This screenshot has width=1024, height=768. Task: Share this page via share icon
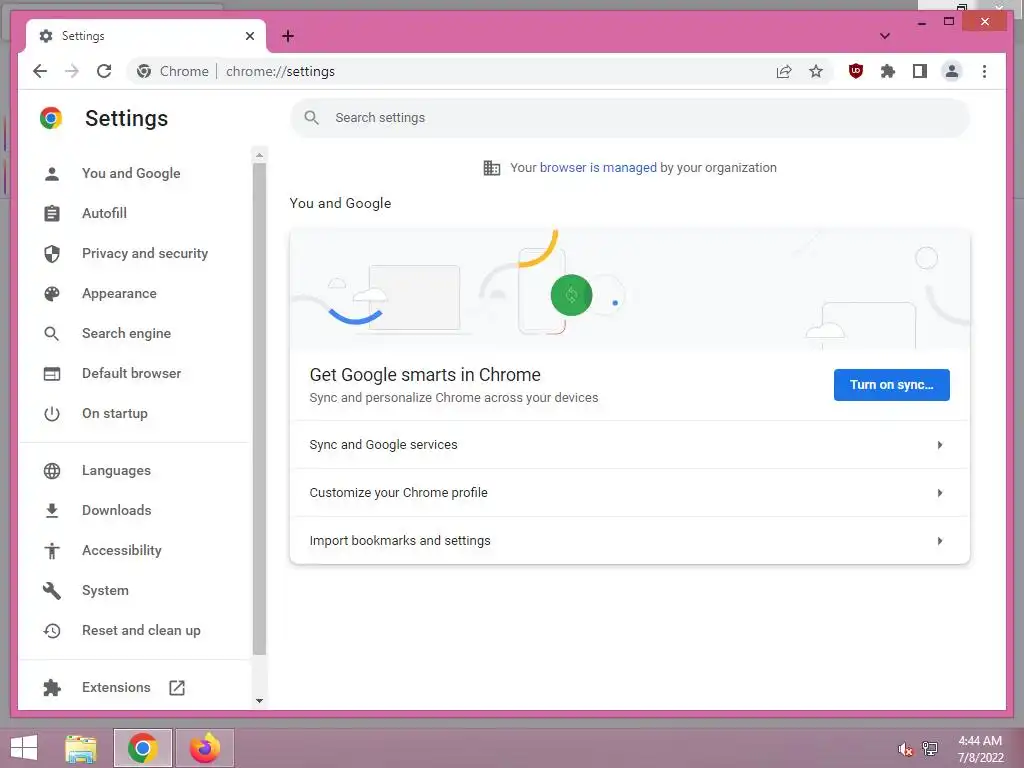pyautogui.click(x=784, y=71)
